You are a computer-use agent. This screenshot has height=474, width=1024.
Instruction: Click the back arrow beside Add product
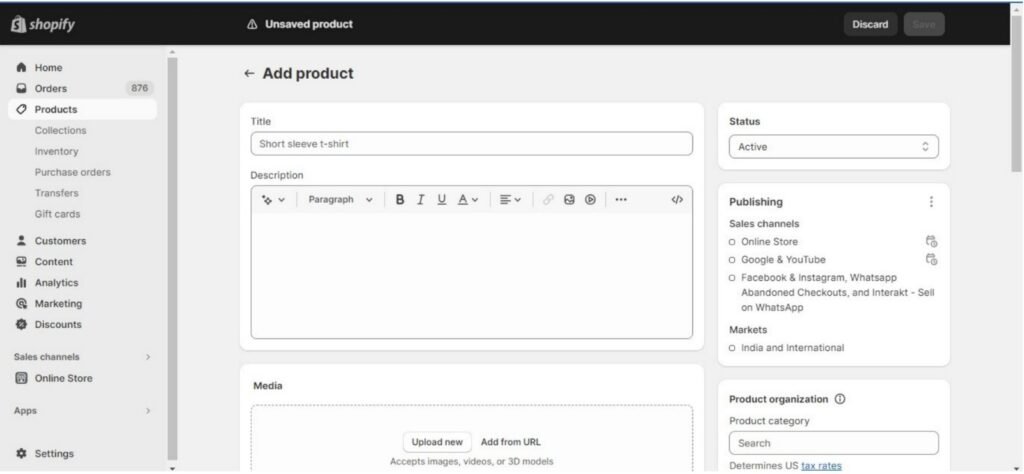click(x=249, y=73)
